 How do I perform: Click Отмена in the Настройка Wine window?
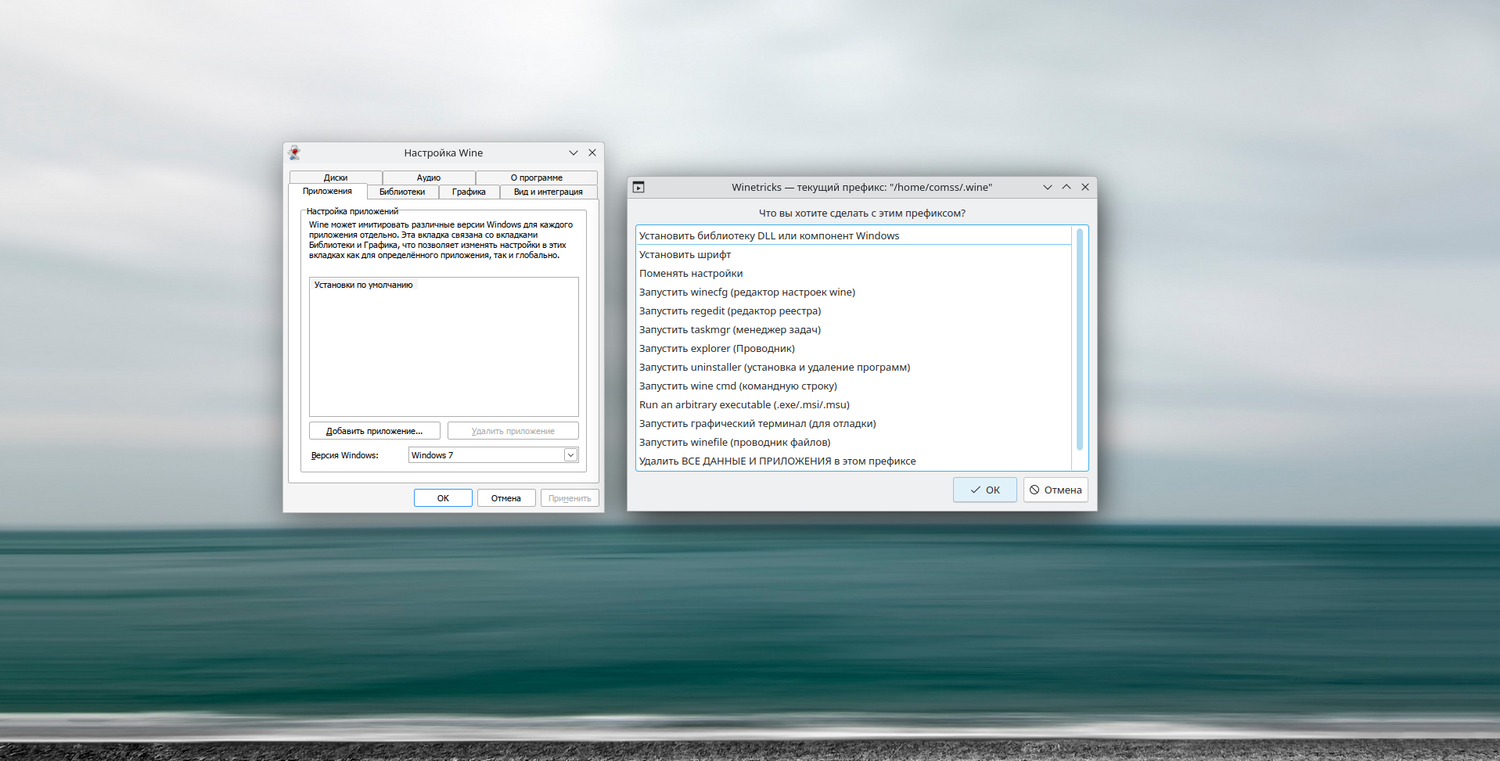[506, 498]
